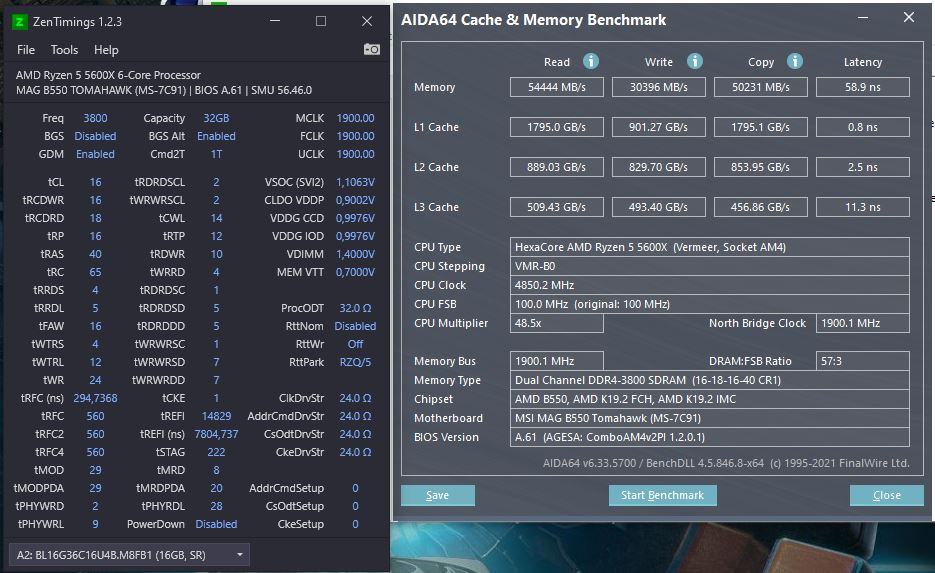Click the tREFI value 14829
Screen dimensions: 935x573
click(216, 416)
